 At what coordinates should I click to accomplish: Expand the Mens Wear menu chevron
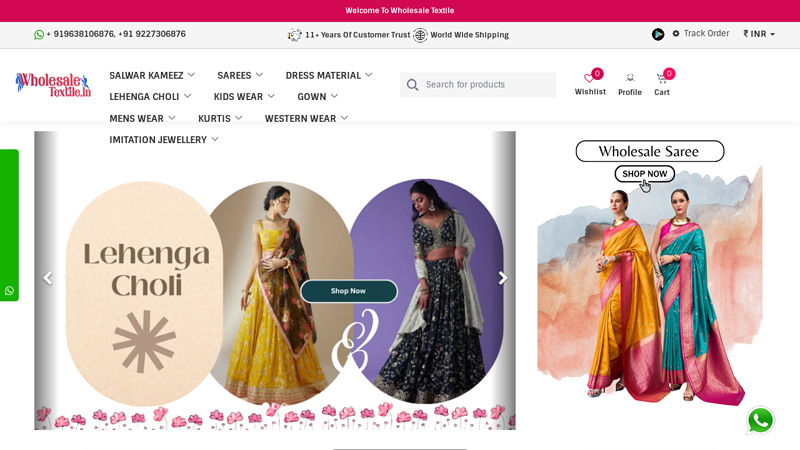pyautogui.click(x=172, y=118)
